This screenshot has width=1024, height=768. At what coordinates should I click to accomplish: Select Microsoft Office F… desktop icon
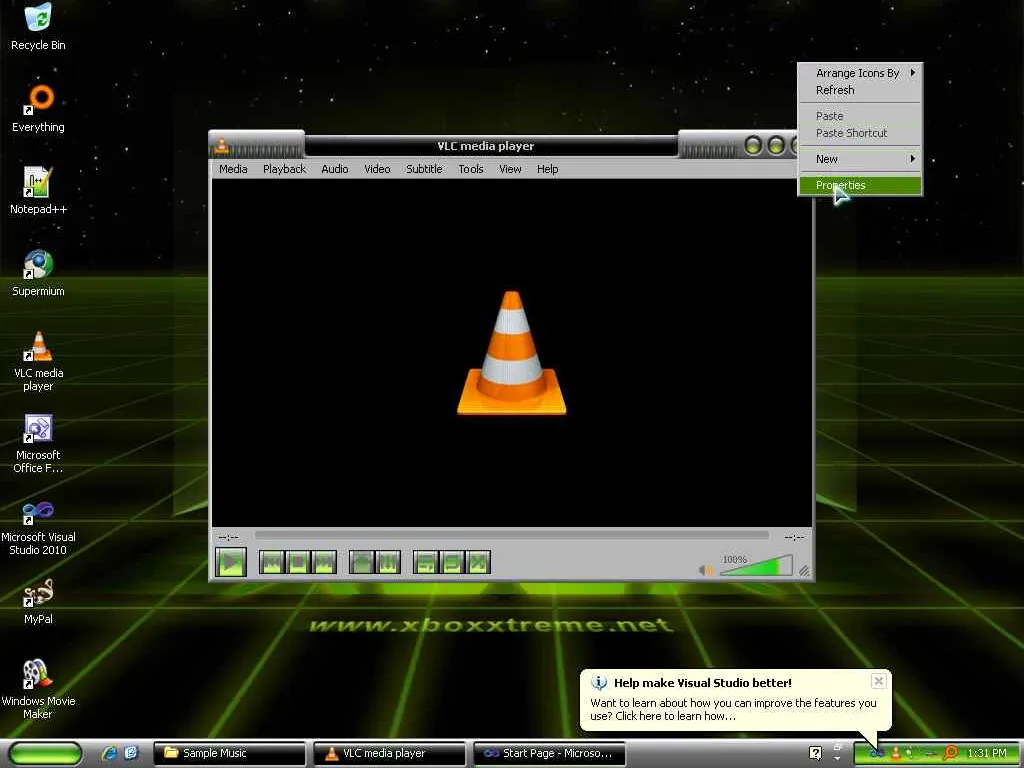point(38,443)
